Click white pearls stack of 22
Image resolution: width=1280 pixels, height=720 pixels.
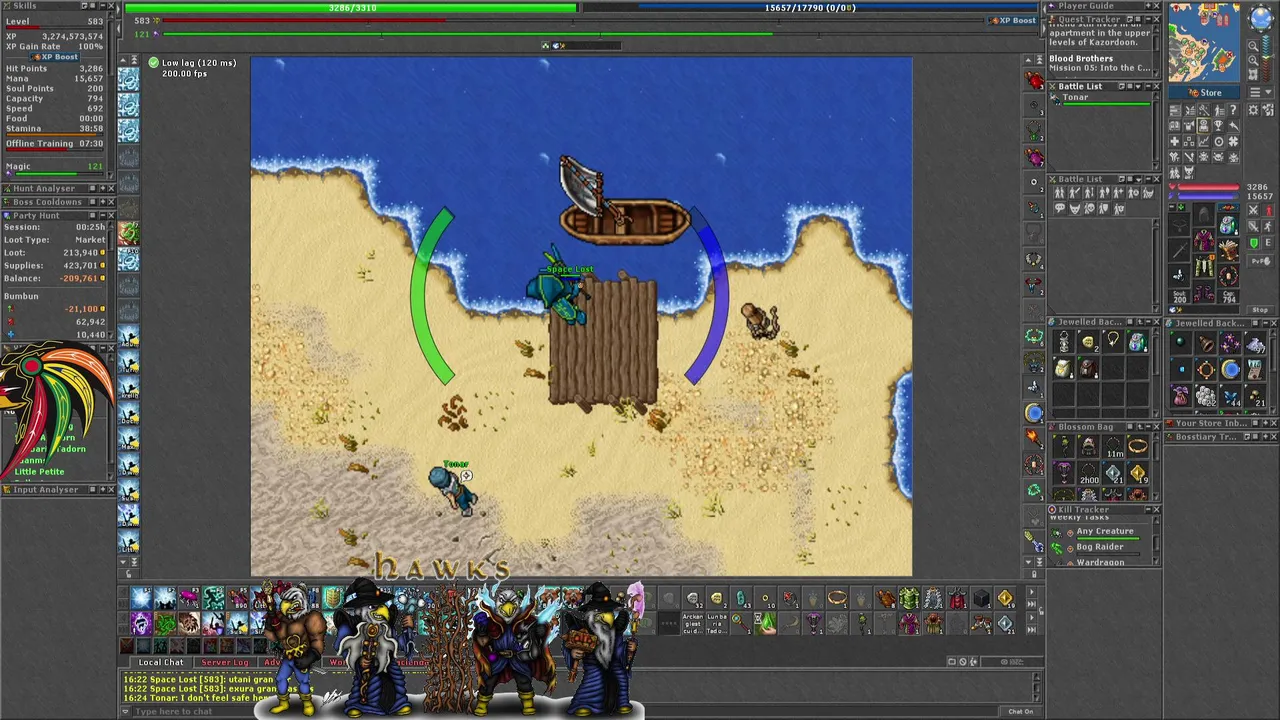click(x=1206, y=396)
